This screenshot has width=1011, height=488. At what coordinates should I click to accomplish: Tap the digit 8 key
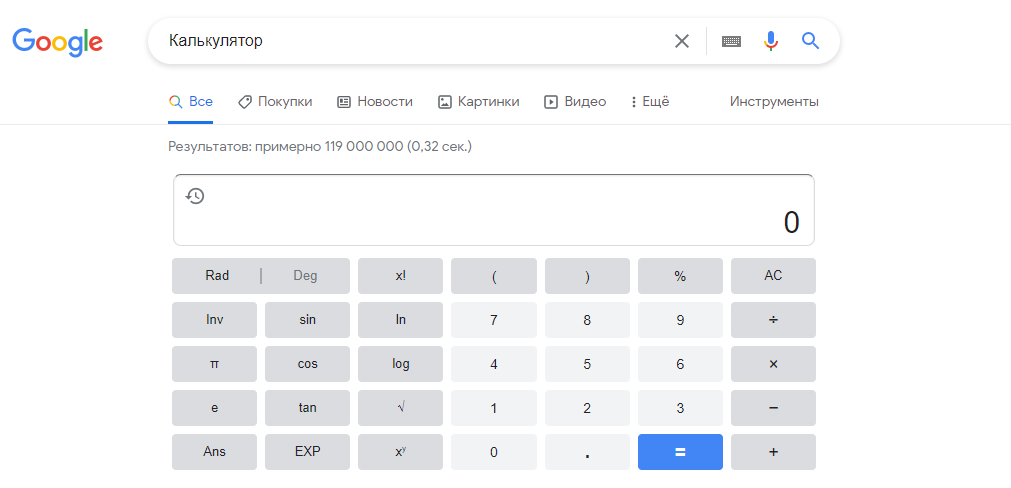coord(587,320)
